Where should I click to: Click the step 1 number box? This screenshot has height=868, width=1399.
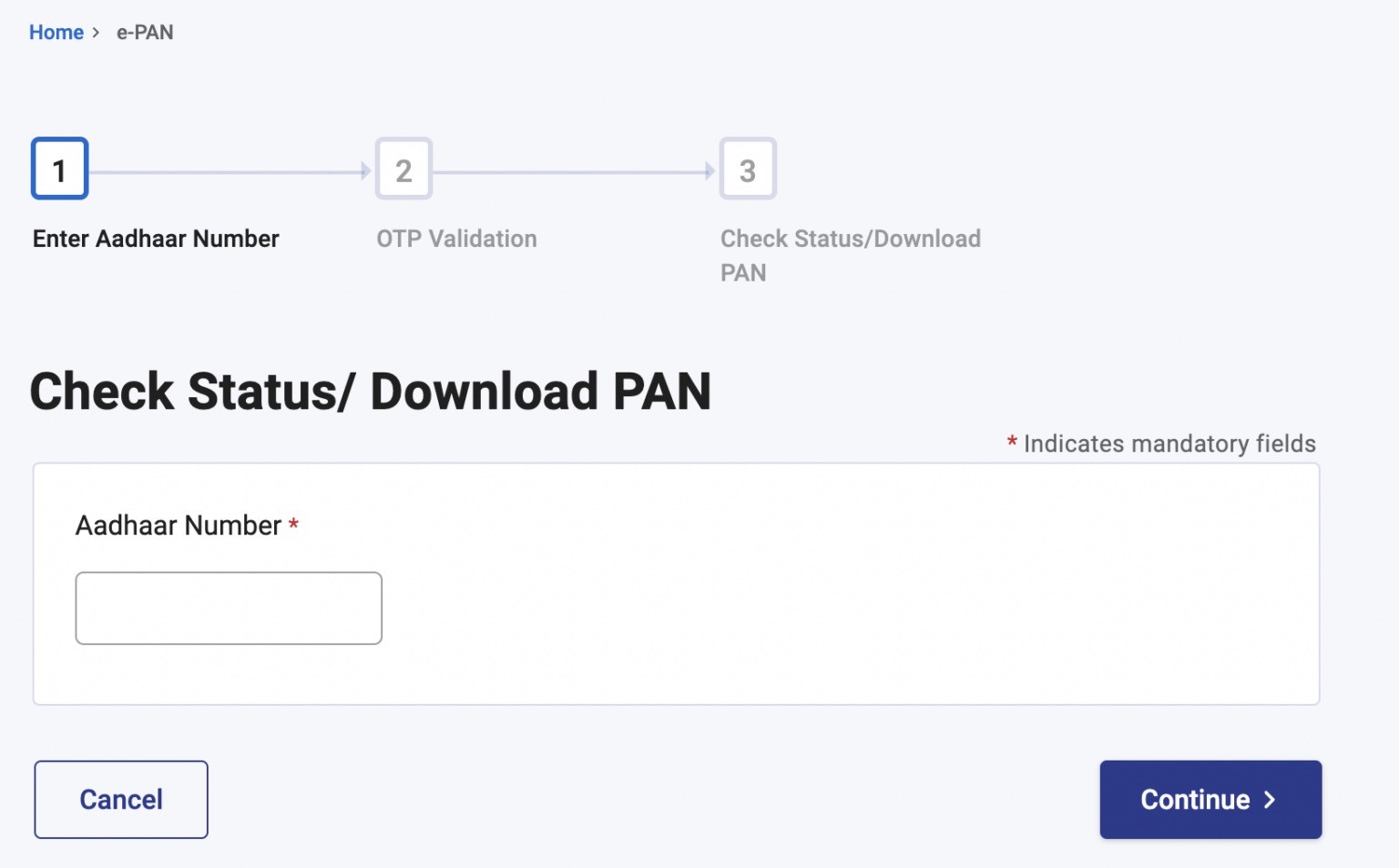click(x=59, y=169)
